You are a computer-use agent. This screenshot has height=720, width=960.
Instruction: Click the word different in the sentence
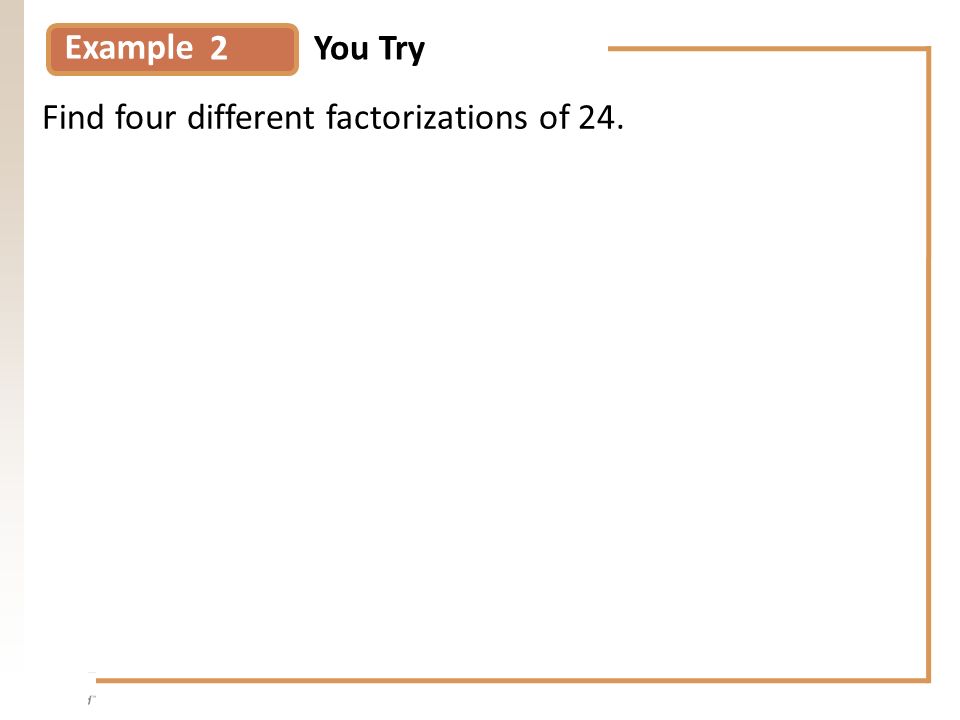tap(250, 117)
